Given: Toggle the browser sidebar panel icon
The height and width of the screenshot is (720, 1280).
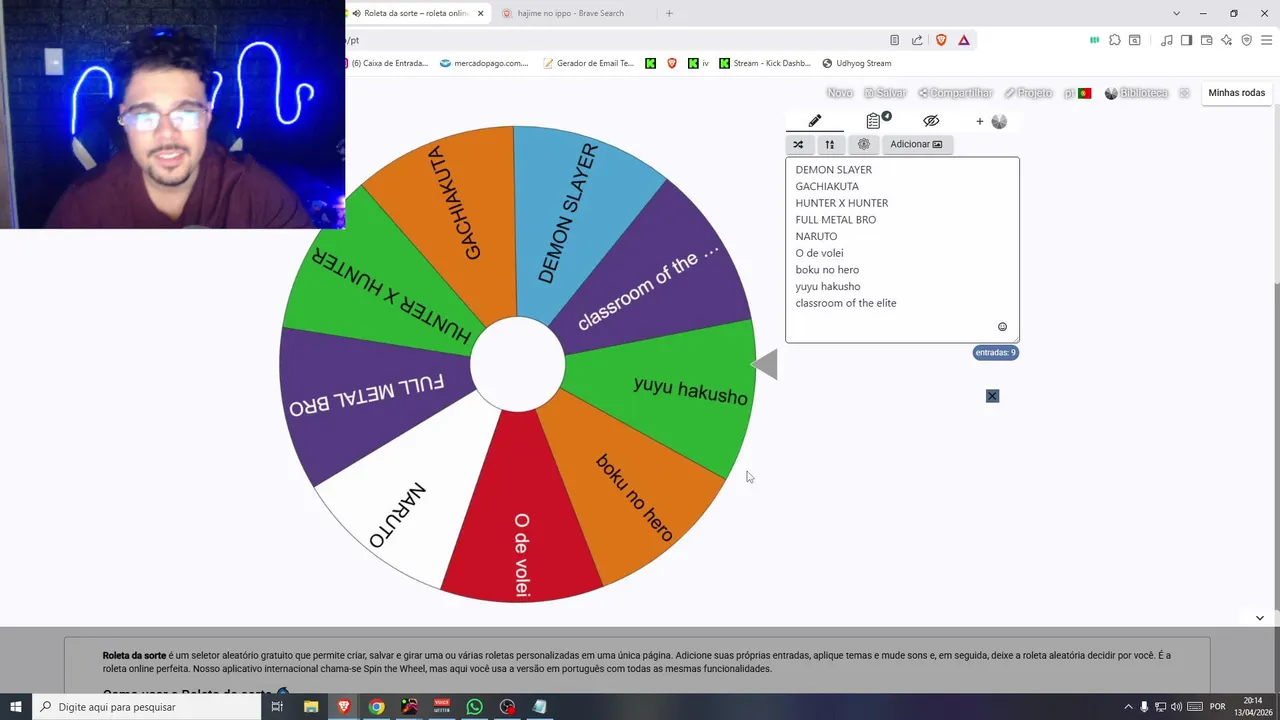Looking at the screenshot, I should click(x=1186, y=40).
